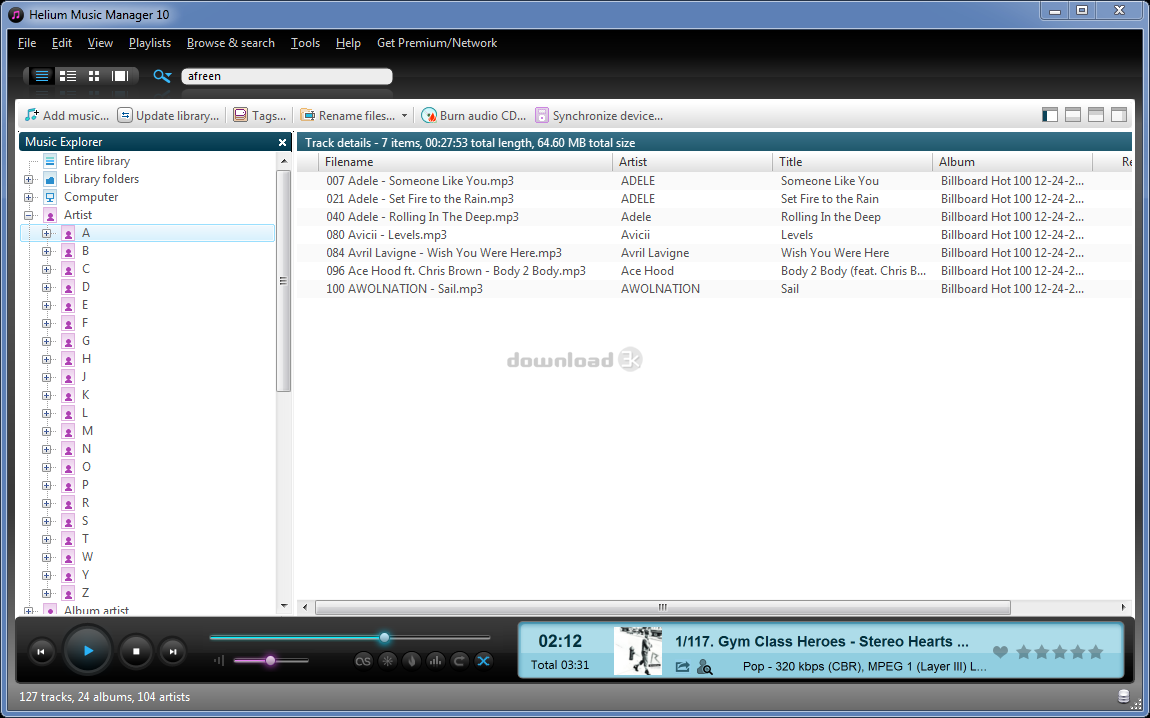Image resolution: width=1150 pixels, height=718 pixels.
Task: Toggle the flame player option icon
Action: point(411,661)
